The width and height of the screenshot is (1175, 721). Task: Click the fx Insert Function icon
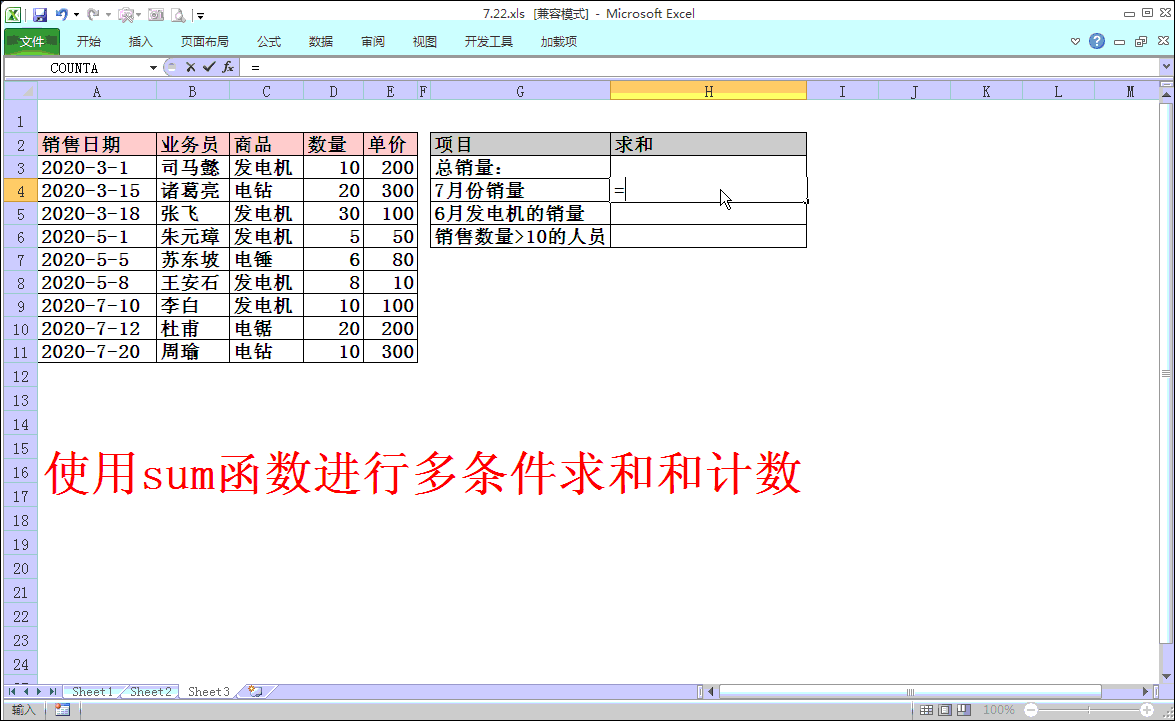coord(228,67)
